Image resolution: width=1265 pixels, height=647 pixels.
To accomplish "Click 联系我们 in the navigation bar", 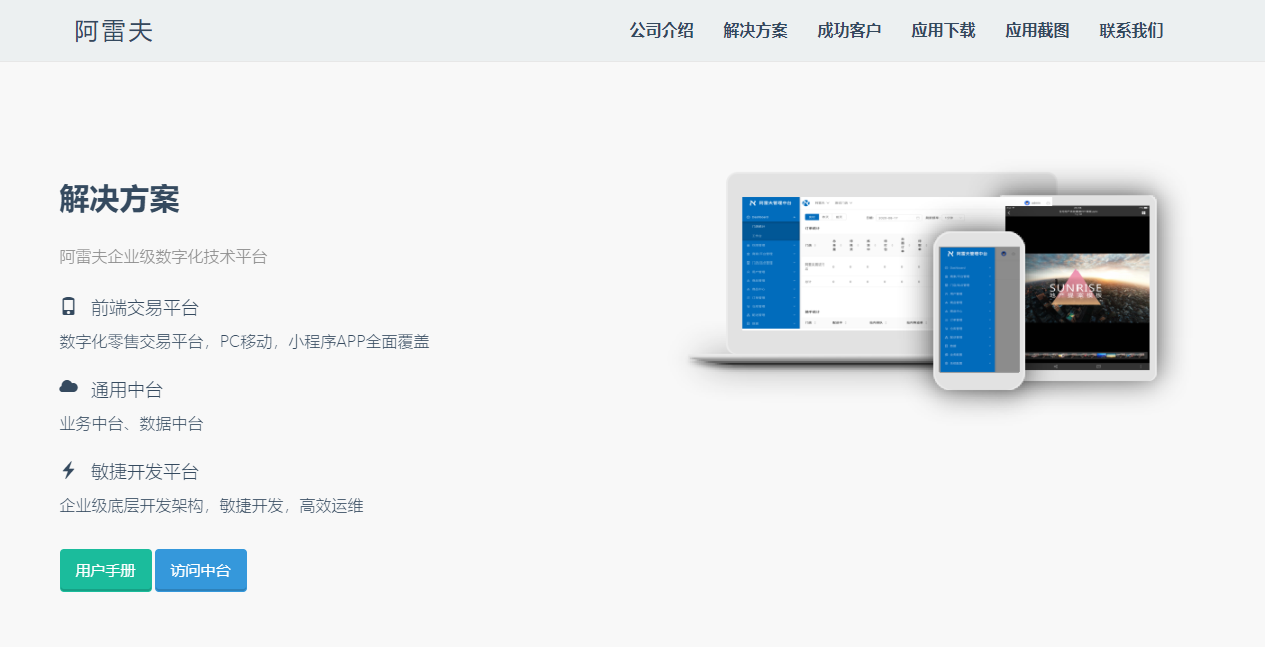I will (x=1131, y=31).
